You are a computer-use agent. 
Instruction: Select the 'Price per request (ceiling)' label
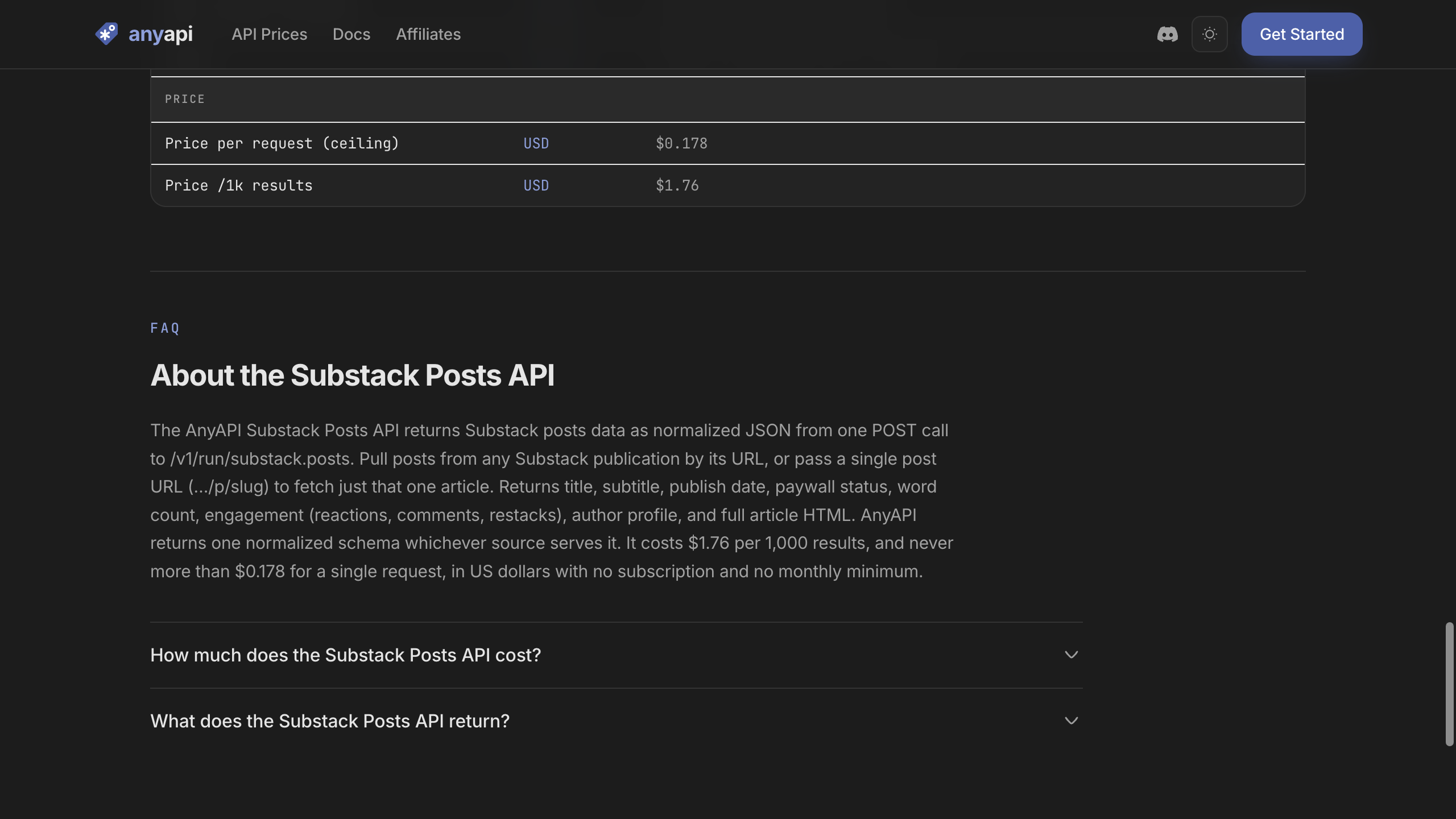click(x=282, y=143)
